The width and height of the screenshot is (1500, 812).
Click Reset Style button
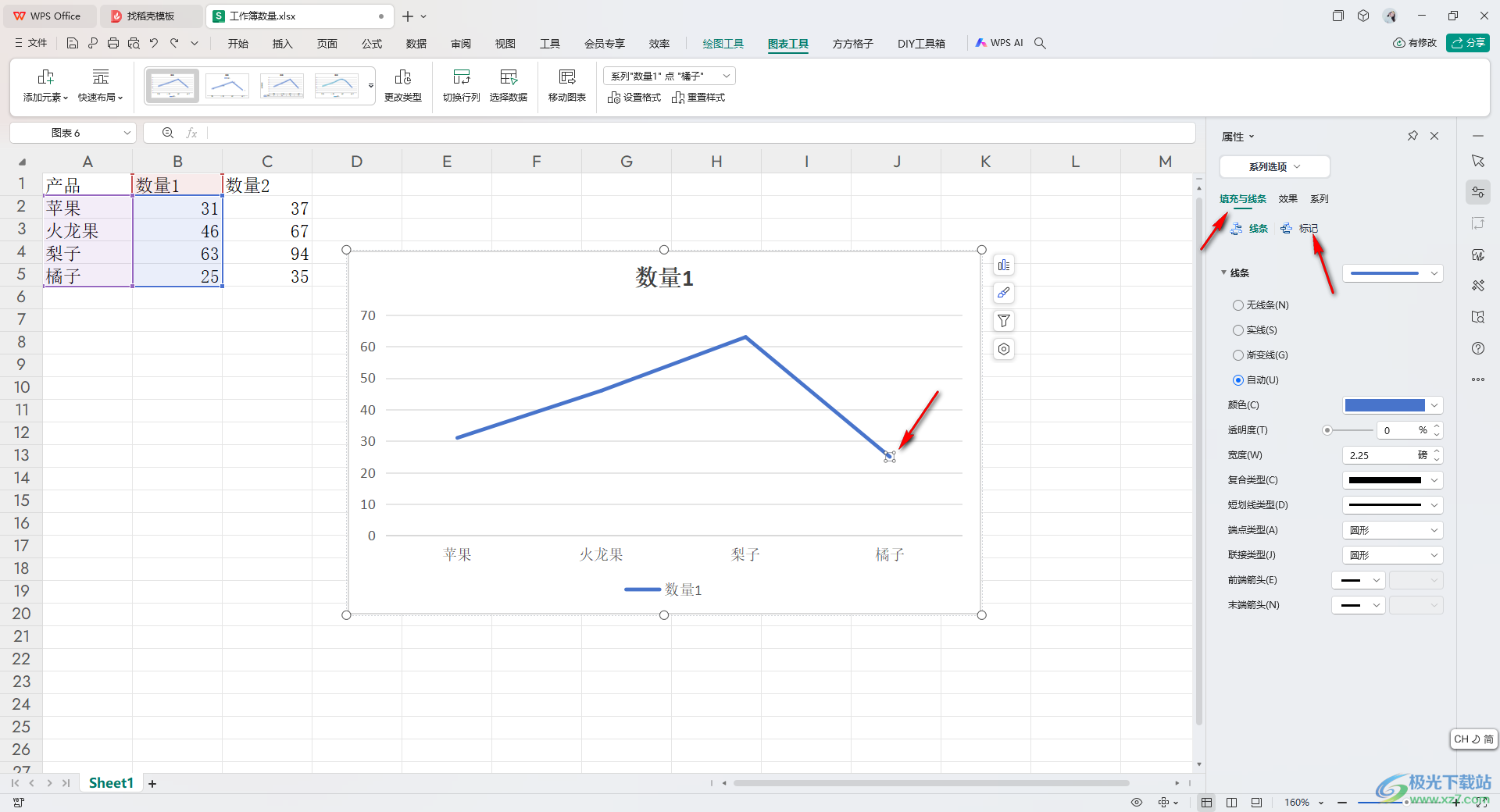pyautogui.click(x=698, y=98)
